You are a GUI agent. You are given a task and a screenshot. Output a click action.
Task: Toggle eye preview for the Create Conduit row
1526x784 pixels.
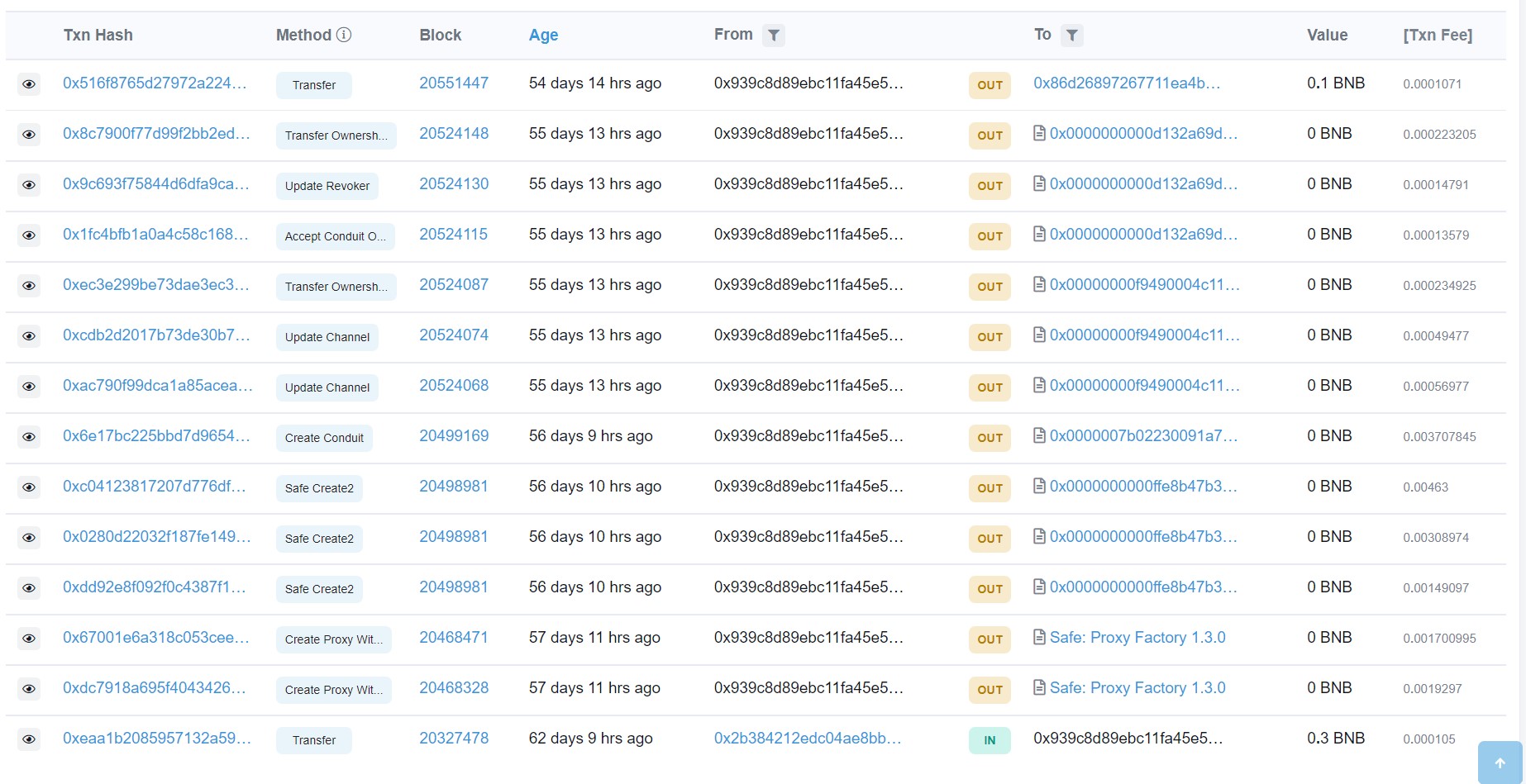click(x=29, y=437)
